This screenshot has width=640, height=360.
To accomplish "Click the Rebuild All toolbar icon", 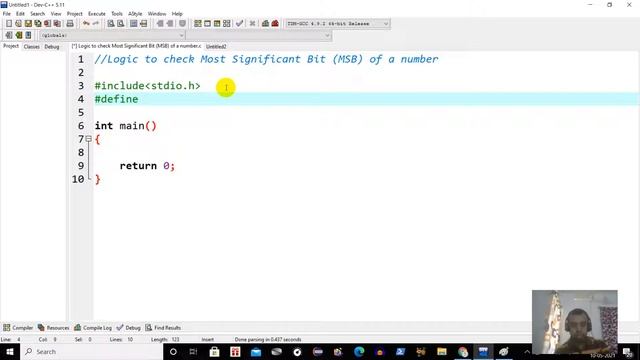I will pyautogui.click(x=227, y=24).
